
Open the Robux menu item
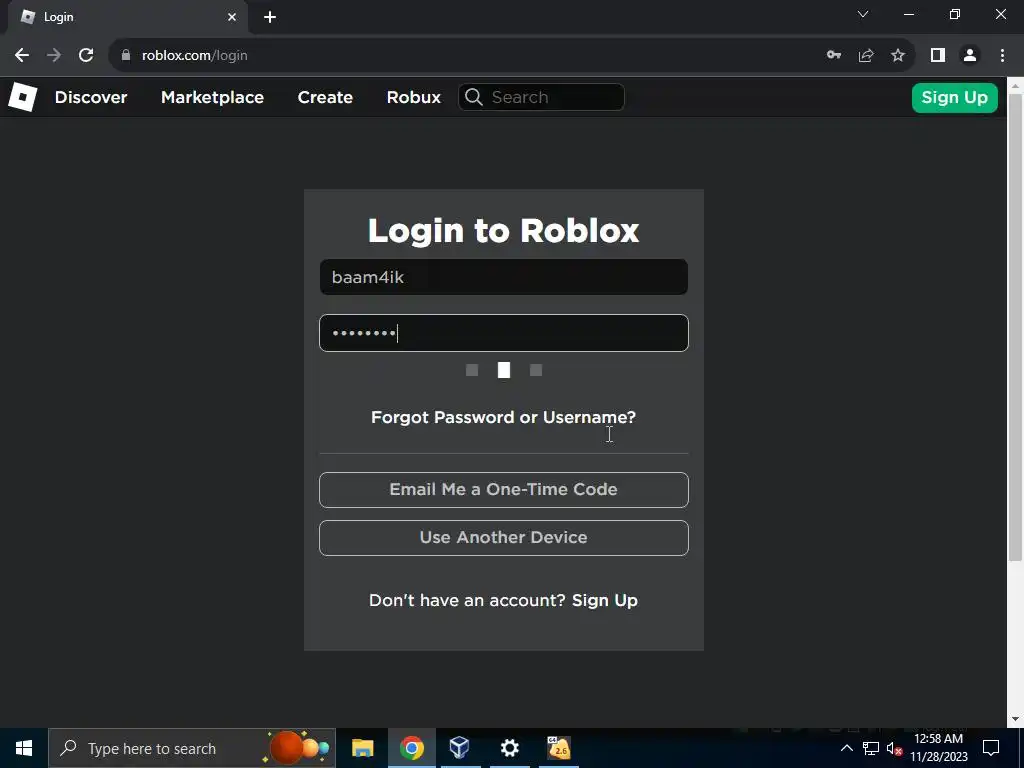(413, 97)
